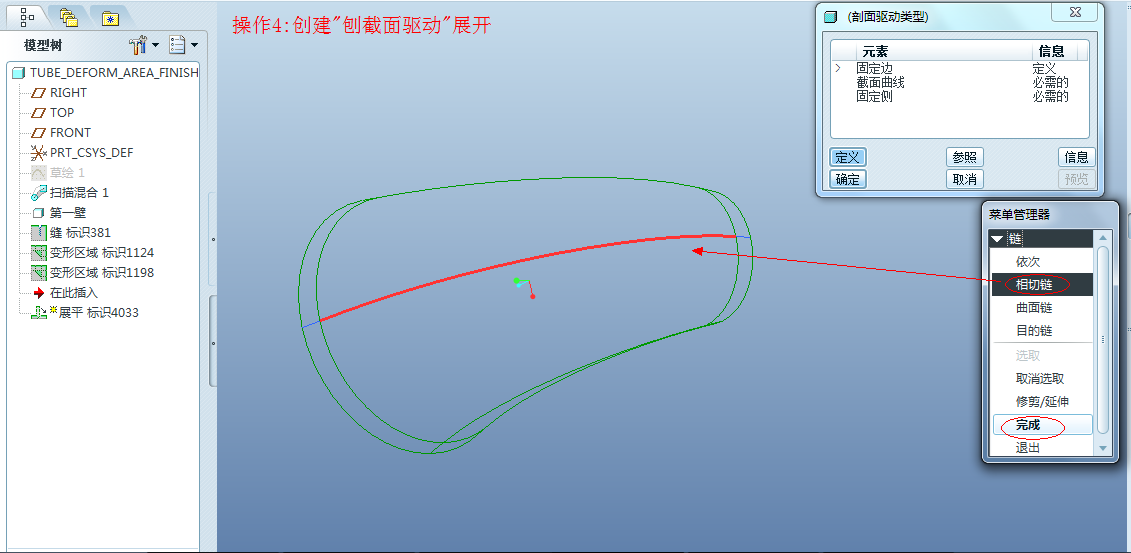Open the model tree settings tool icon
1131x553 pixels.
tap(138, 45)
